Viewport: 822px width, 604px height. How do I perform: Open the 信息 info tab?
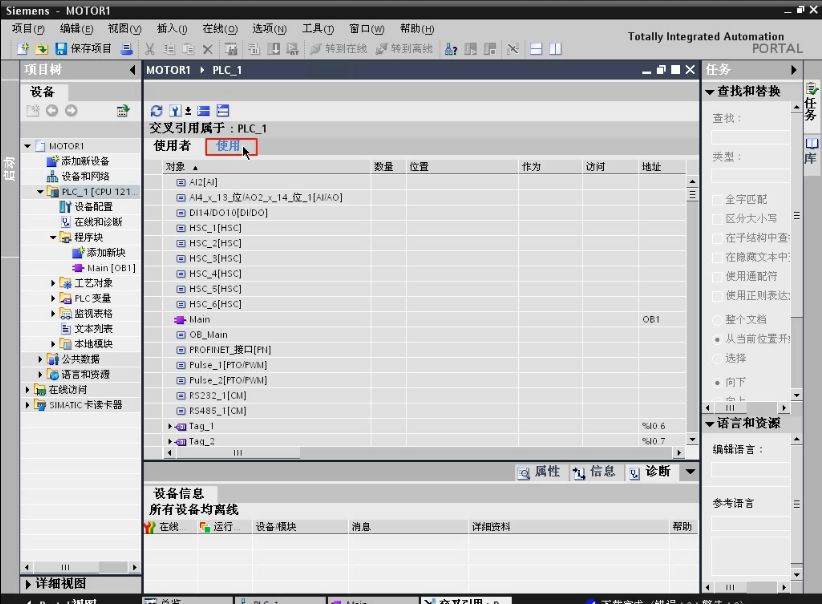[594, 472]
